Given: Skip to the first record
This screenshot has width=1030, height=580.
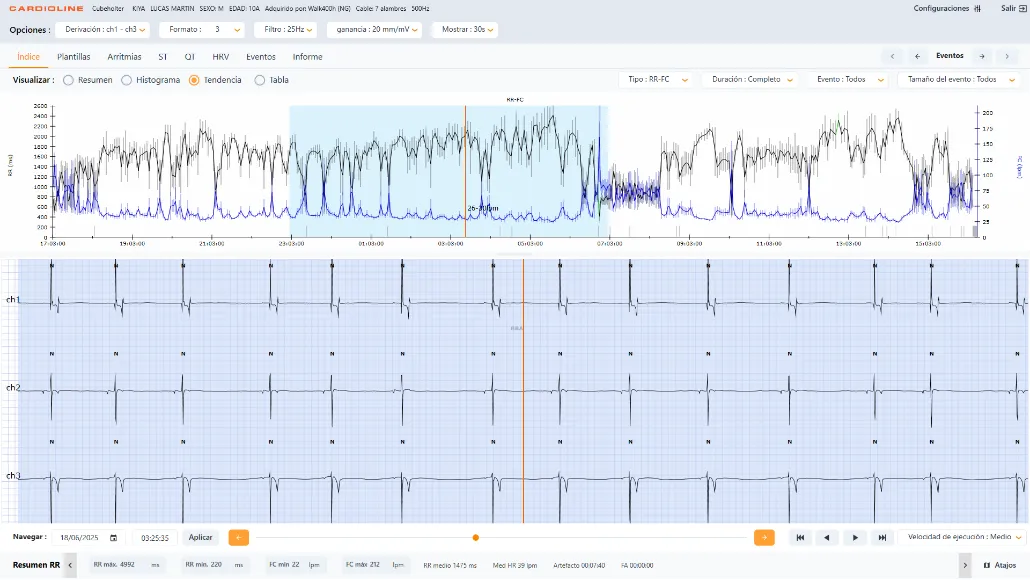Looking at the screenshot, I should (800, 537).
